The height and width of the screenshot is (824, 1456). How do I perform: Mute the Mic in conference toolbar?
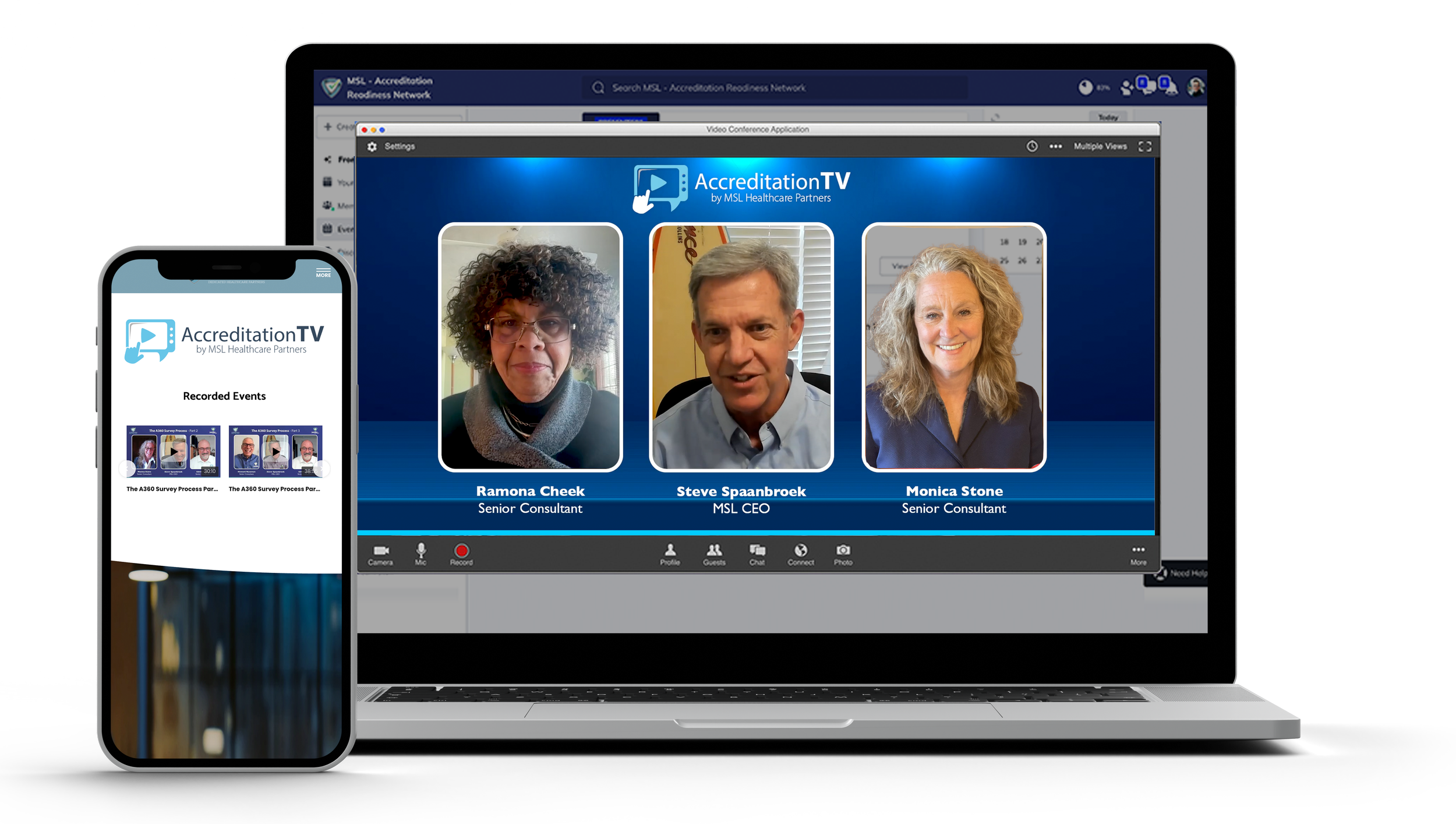(x=420, y=554)
